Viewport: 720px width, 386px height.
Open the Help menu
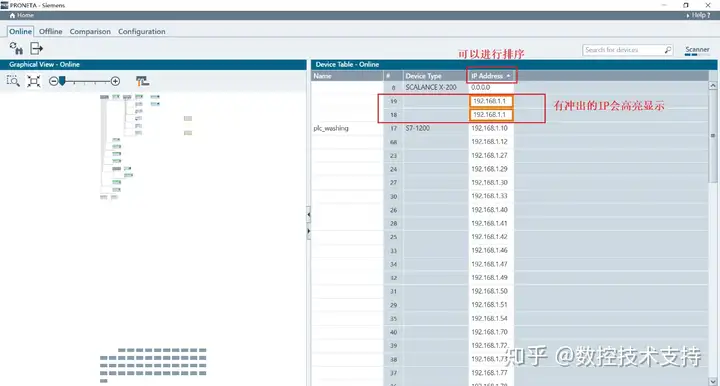click(x=698, y=15)
